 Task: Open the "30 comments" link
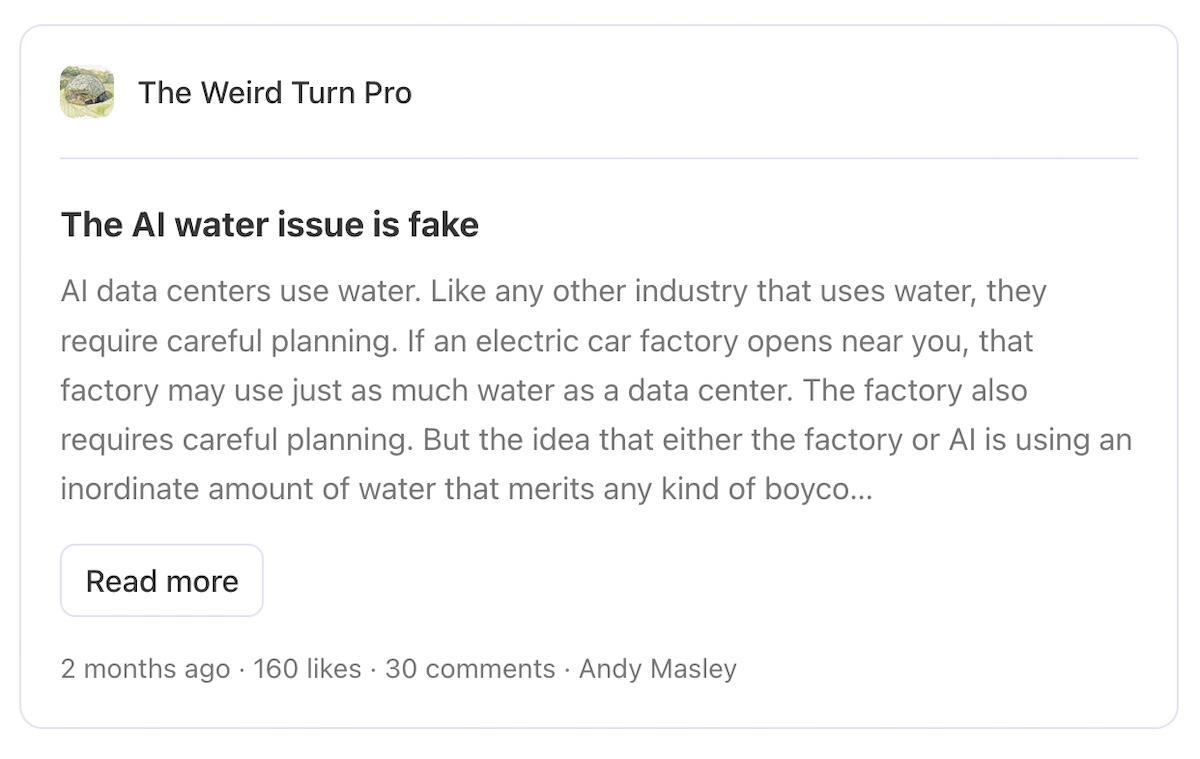[x=470, y=669]
